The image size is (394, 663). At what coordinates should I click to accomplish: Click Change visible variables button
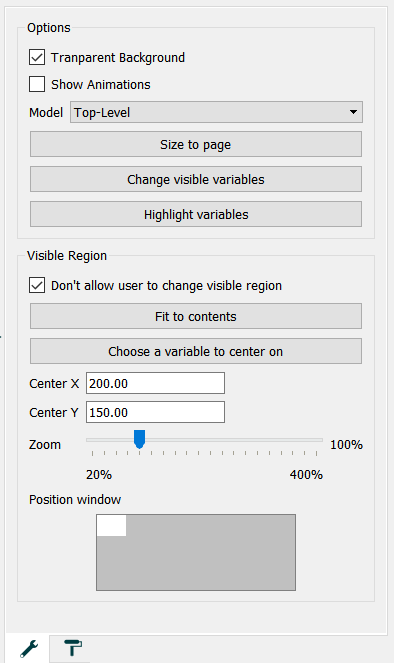196,179
